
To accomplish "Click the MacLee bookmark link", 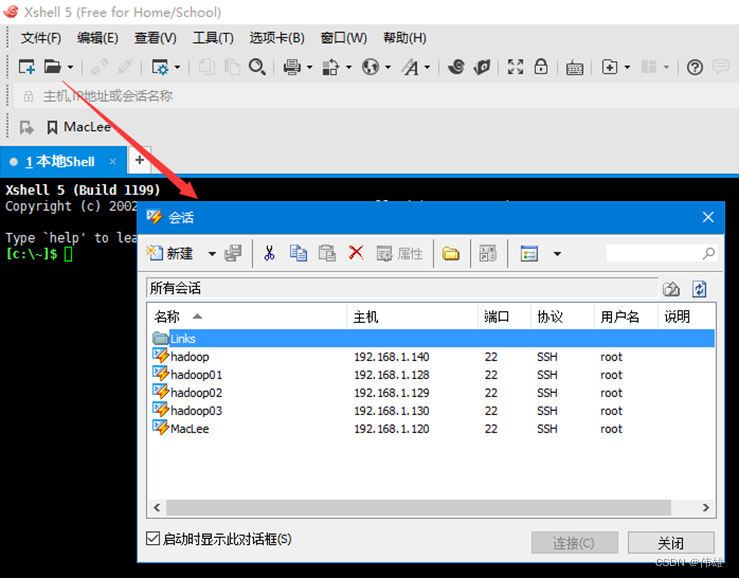I will click(x=79, y=127).
